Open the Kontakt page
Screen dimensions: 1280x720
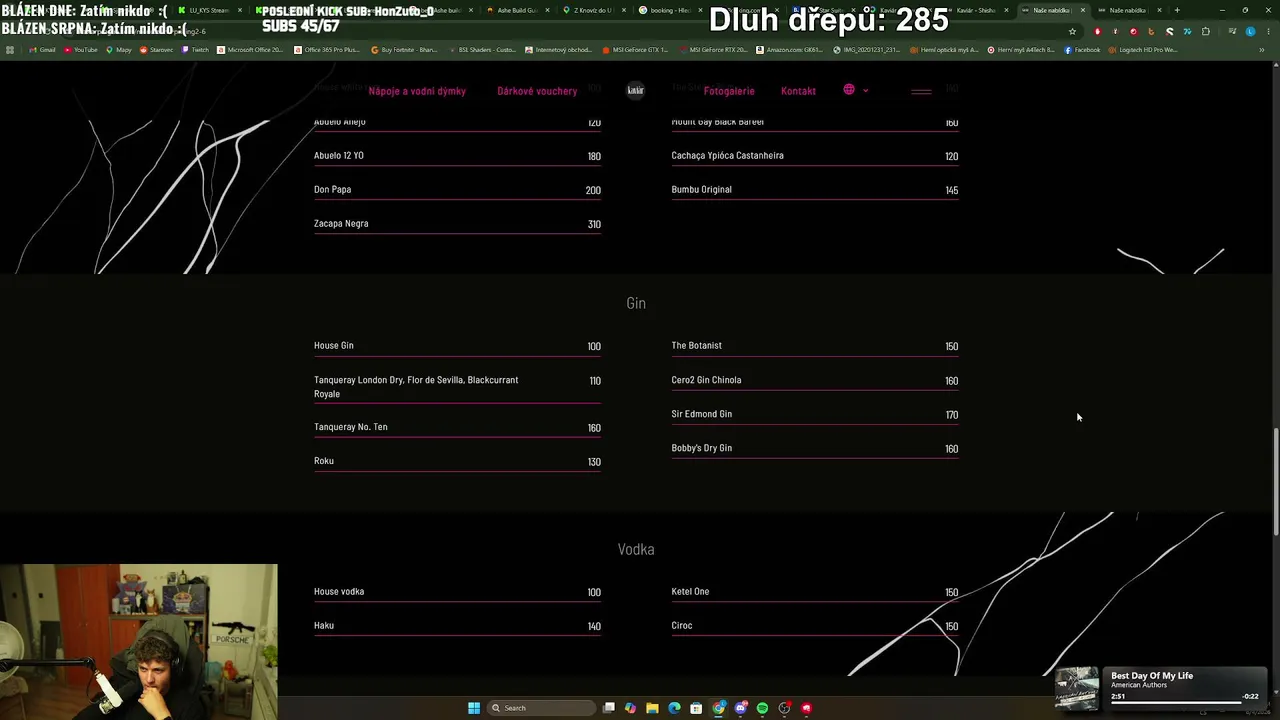[798, 91]
